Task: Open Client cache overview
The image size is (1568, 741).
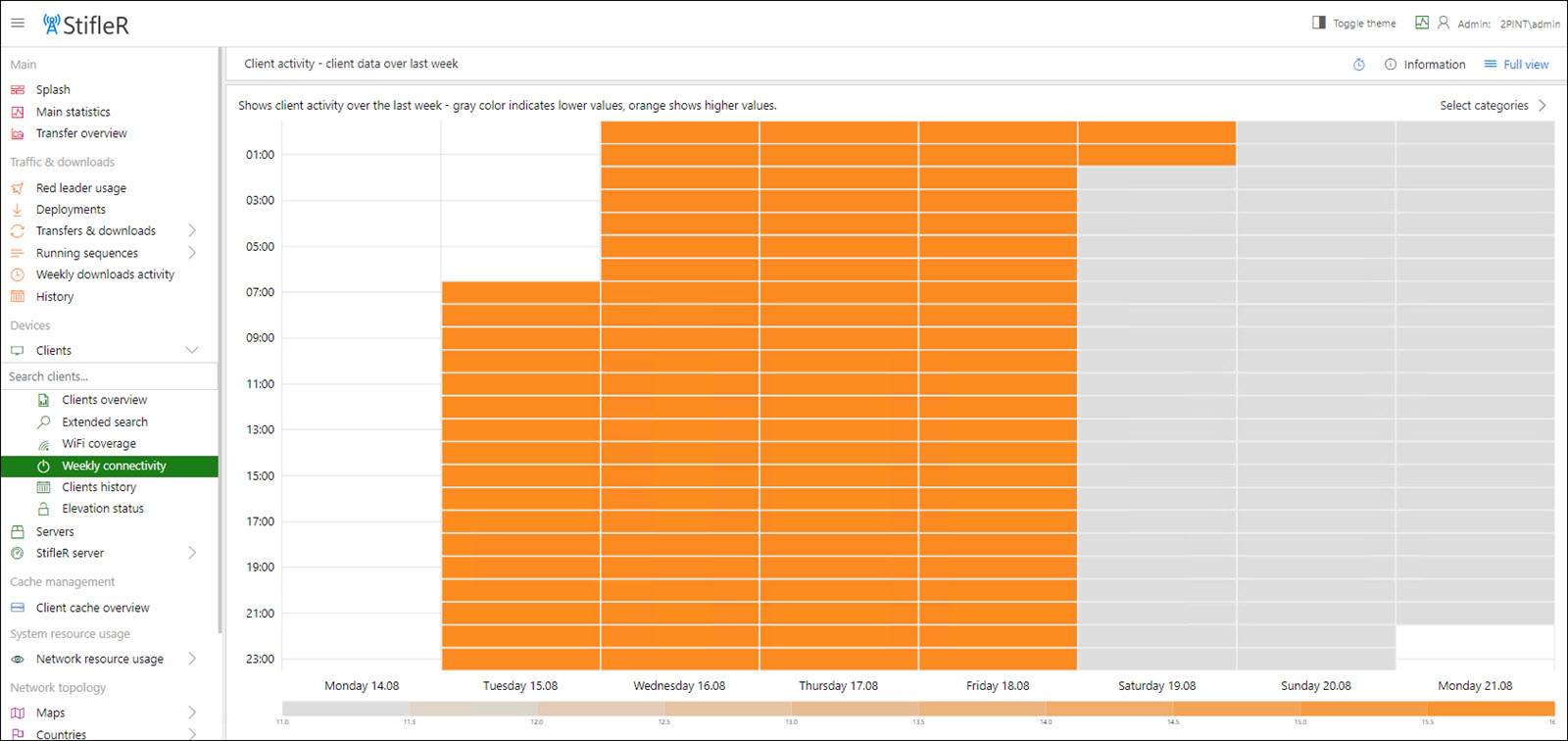Action: point(92,608)
